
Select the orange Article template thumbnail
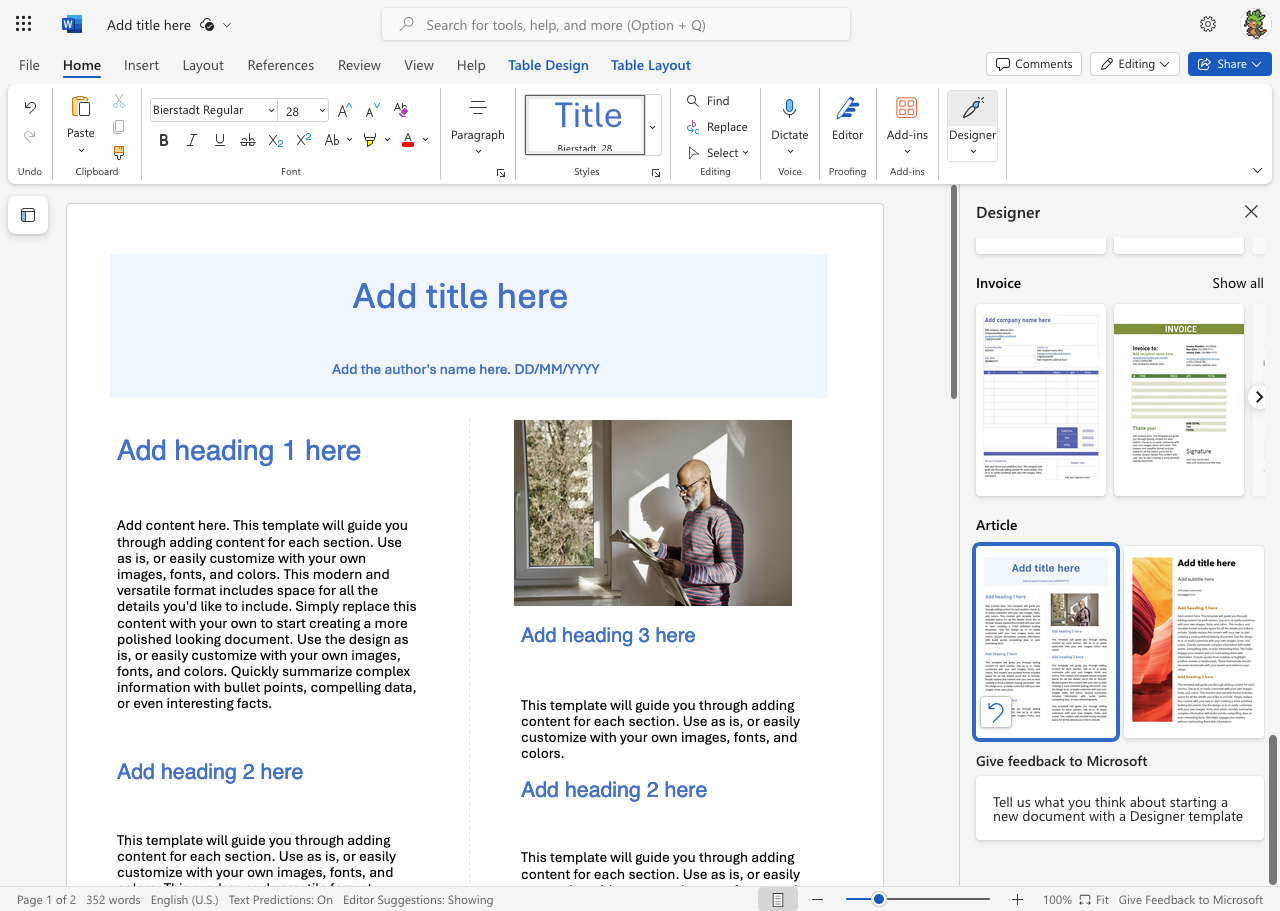pos(1194,642)
